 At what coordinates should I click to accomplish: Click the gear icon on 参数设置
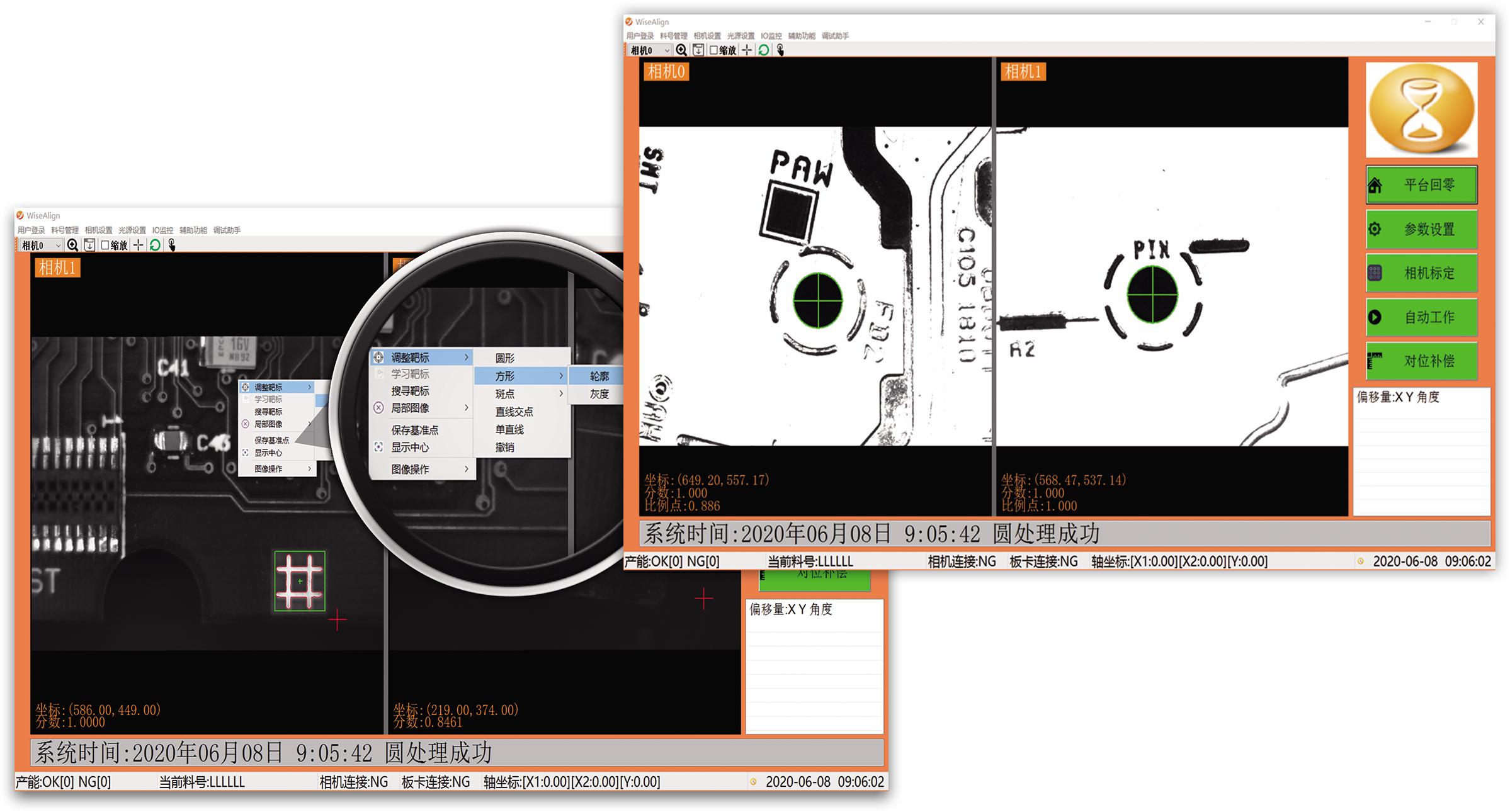[1375, 229]
